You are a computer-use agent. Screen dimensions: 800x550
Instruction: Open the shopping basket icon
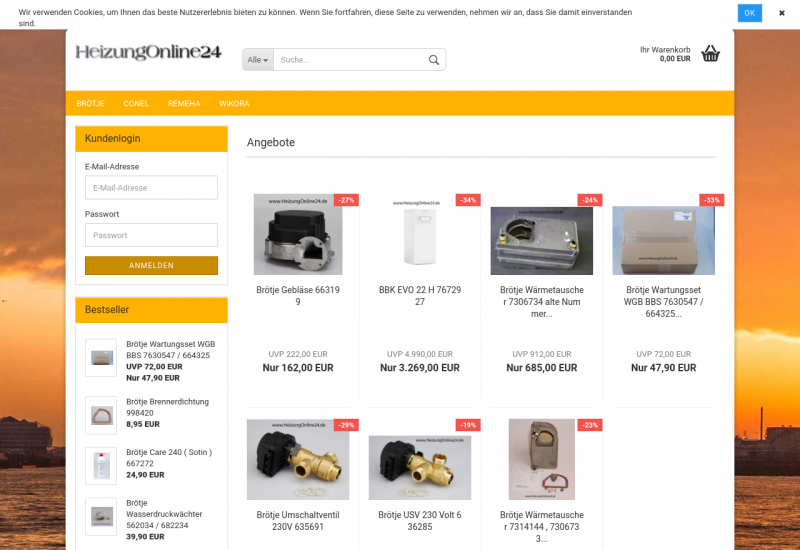coord(710,54)
